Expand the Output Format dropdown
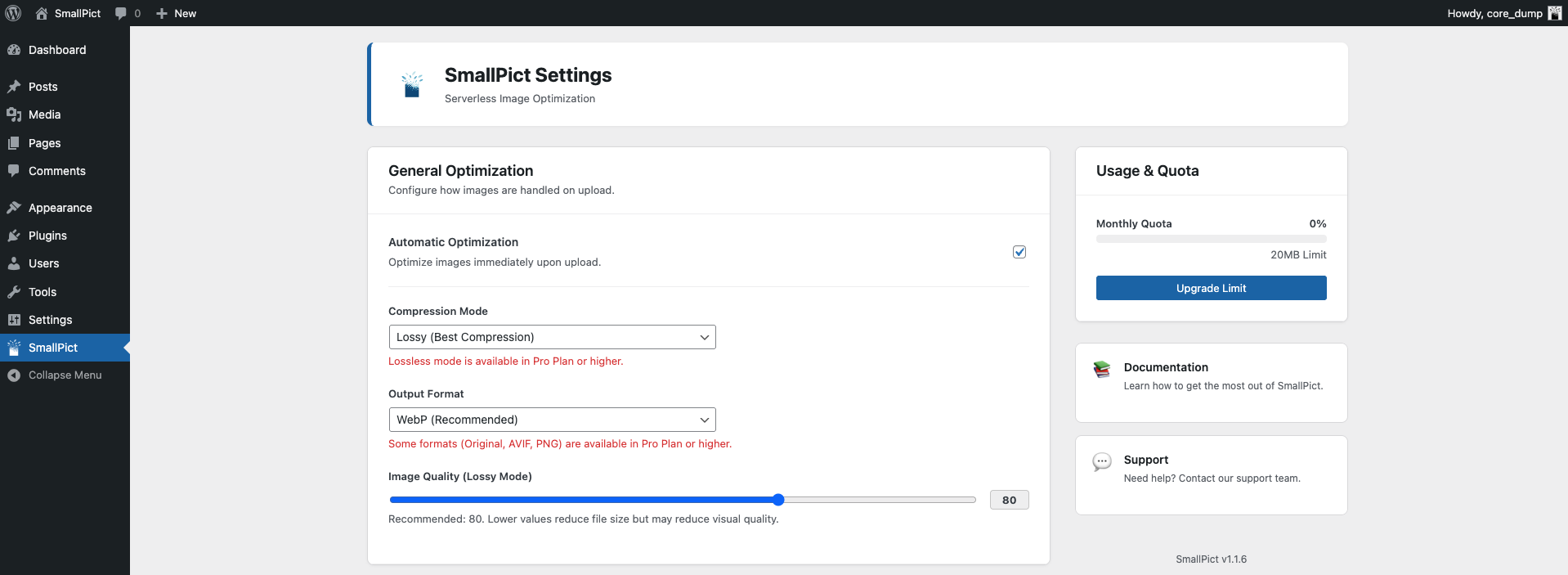Viewport: 1568px width, 575px height. tap(552, 420)
